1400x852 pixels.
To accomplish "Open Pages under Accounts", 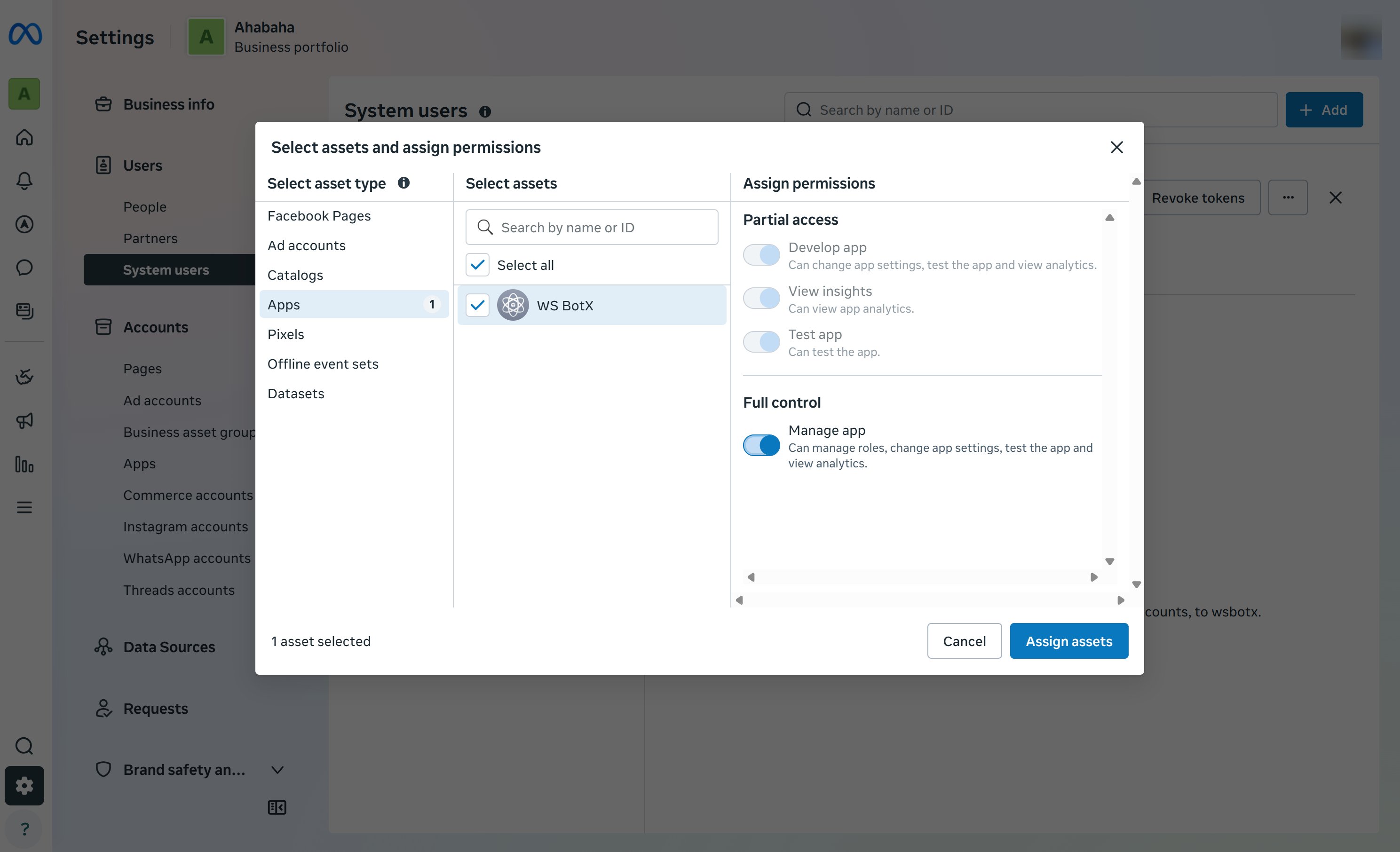I will coord(142,369).
